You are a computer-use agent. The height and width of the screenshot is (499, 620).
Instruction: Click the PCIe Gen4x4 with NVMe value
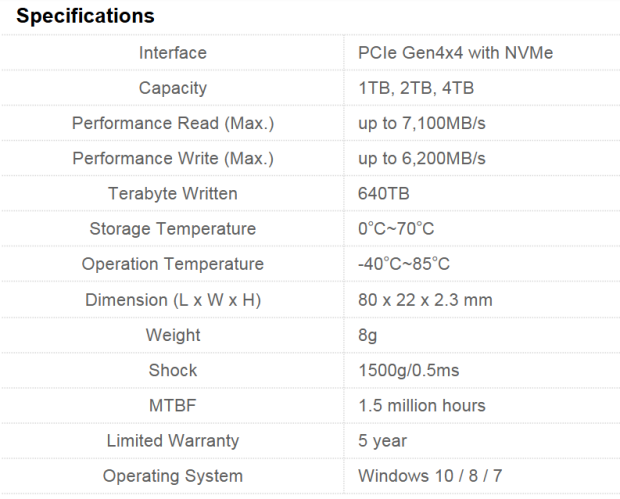455,53
